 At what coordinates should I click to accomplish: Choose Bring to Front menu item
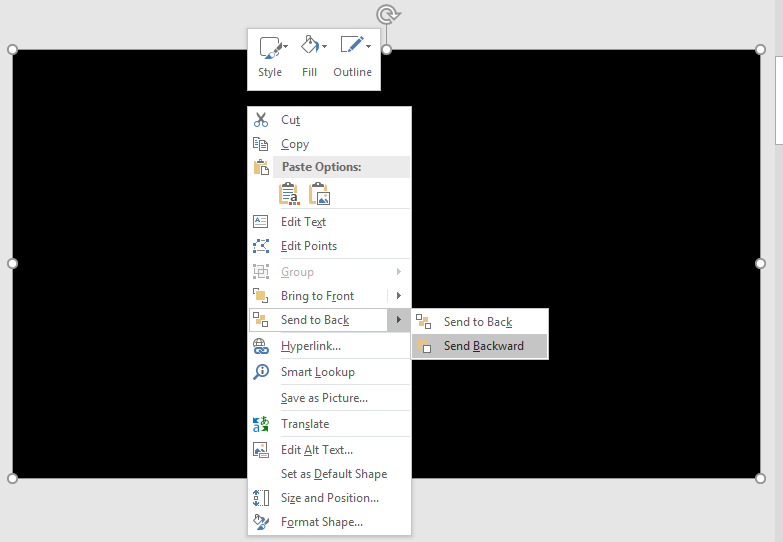tap(318, 296)
